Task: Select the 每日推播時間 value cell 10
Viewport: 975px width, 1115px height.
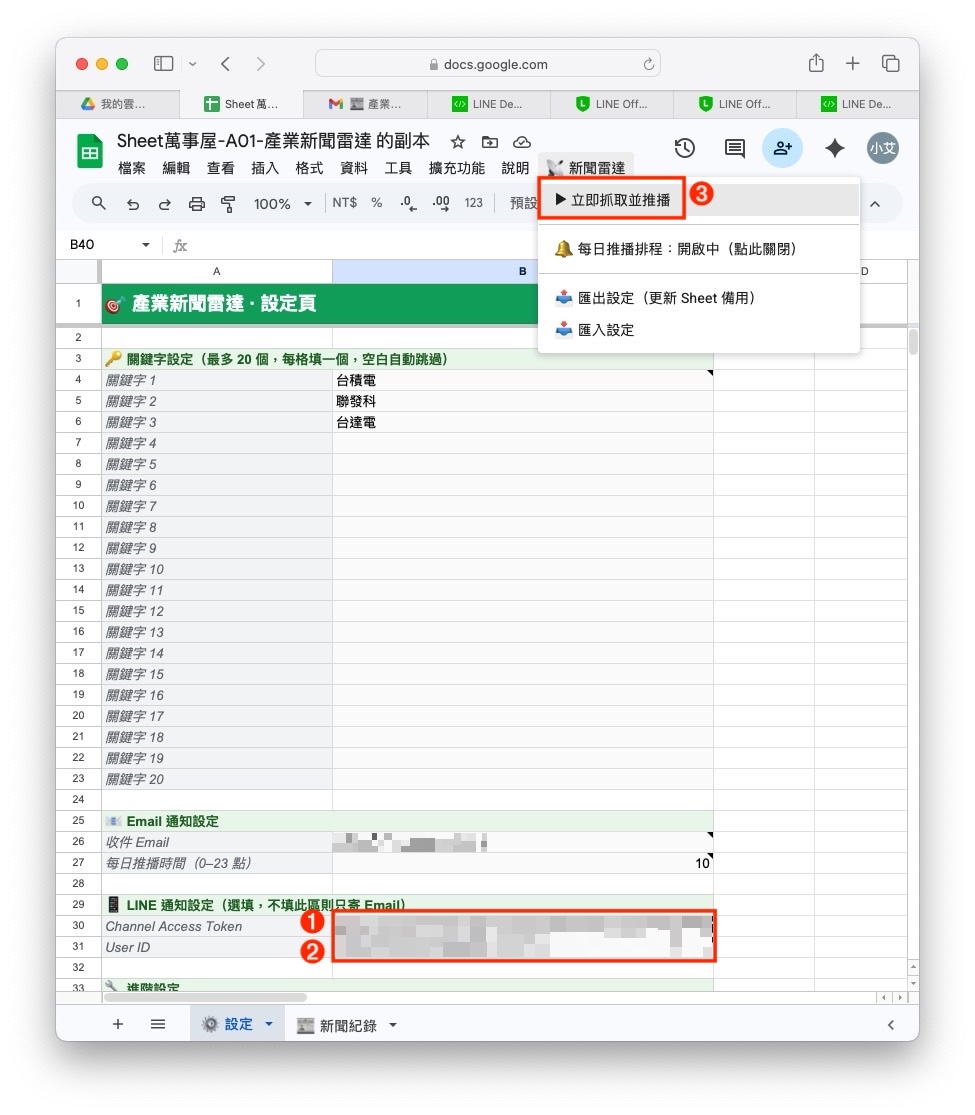Action: (523, 863)
